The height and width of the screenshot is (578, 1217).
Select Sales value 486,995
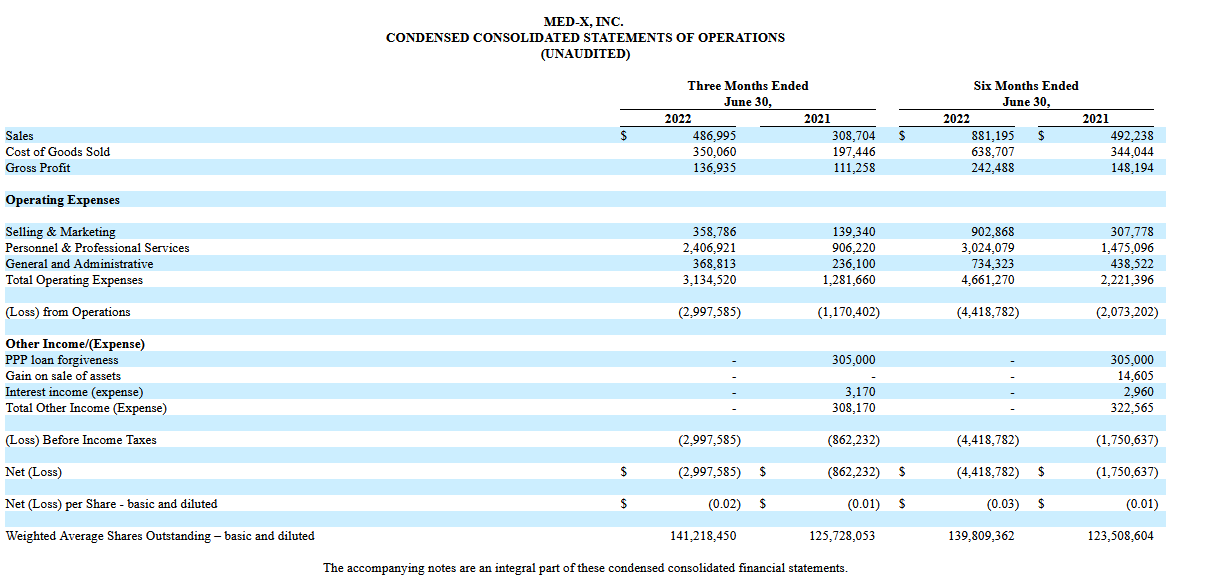tap(714, 136)
